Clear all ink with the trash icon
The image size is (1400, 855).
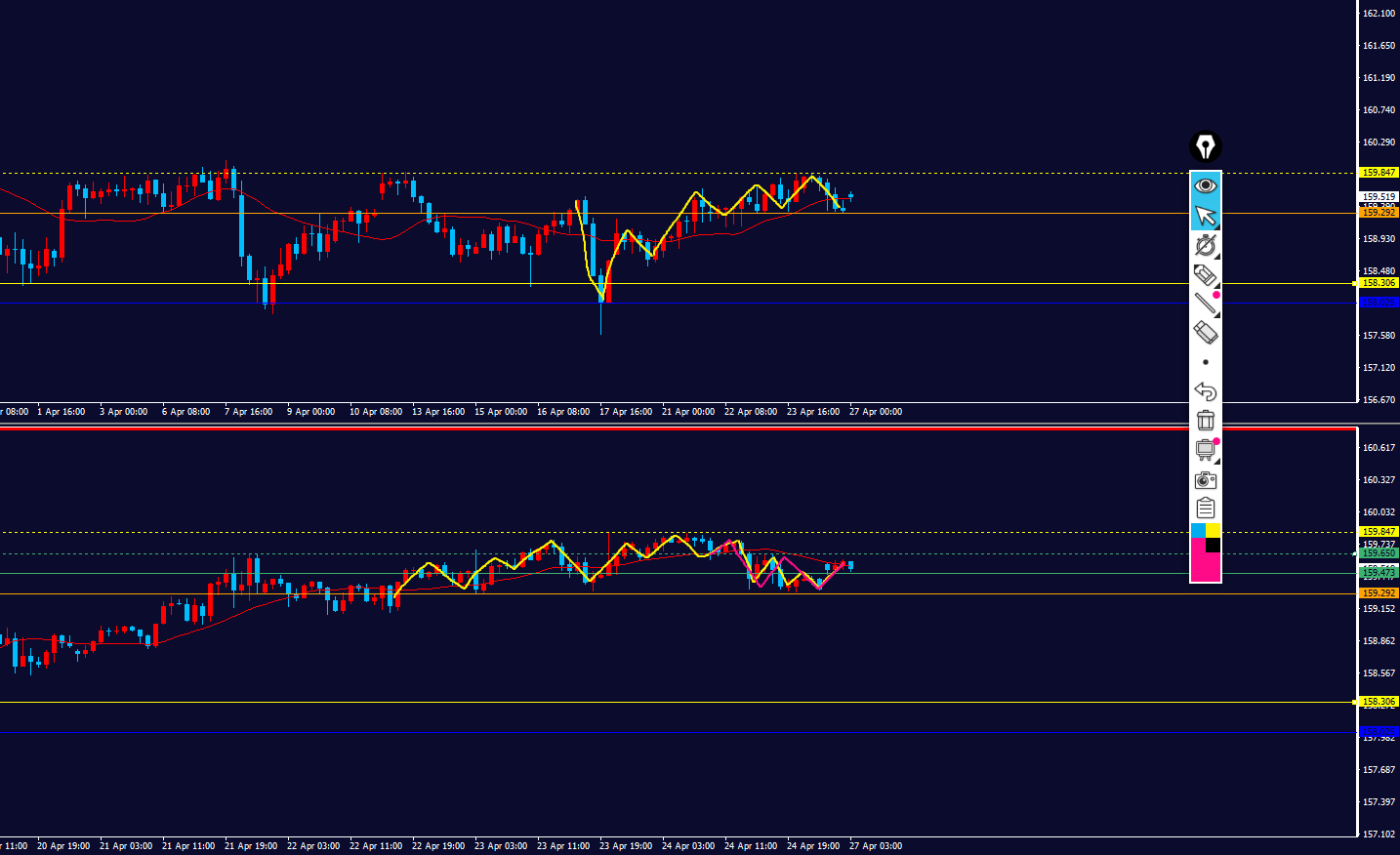point(1205,421)
